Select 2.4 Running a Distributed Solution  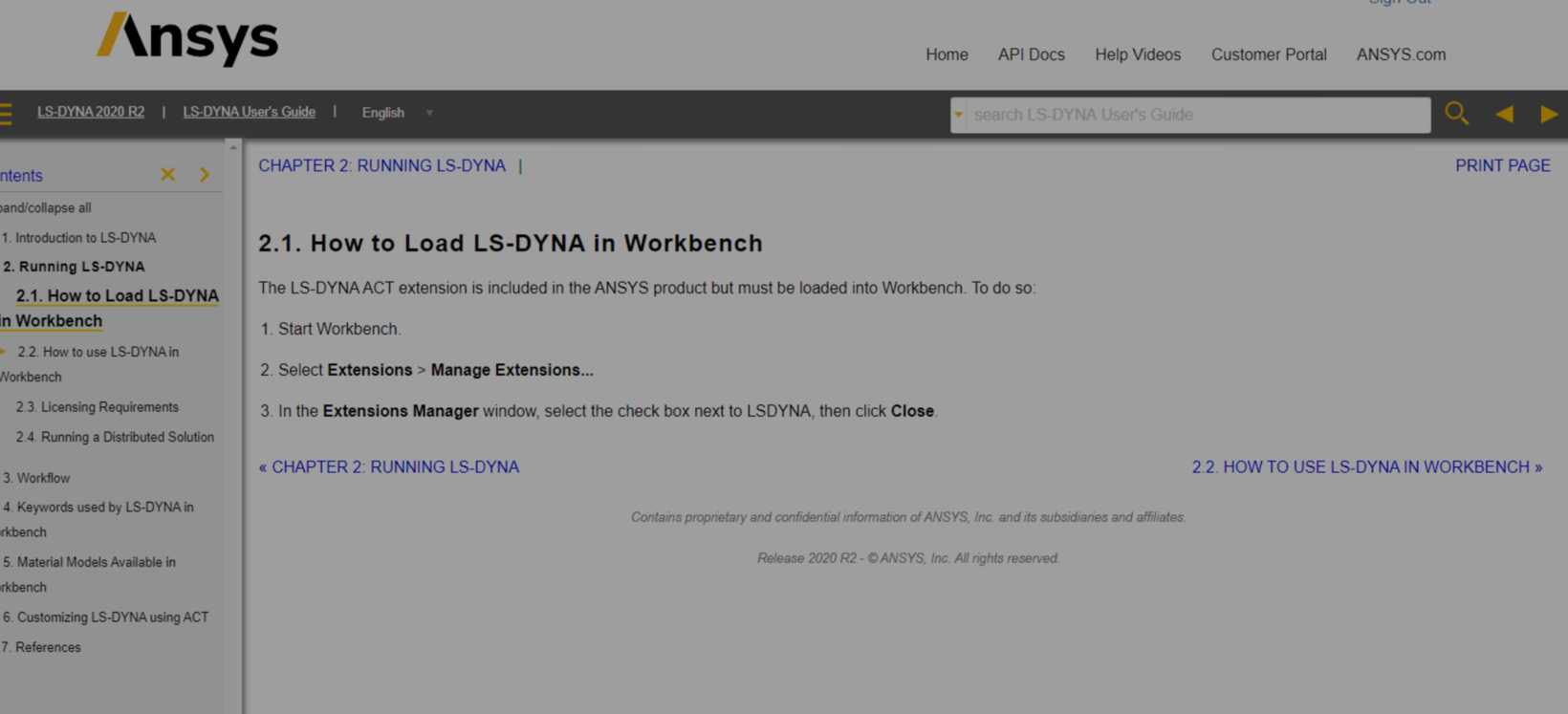tap(115, 437)
